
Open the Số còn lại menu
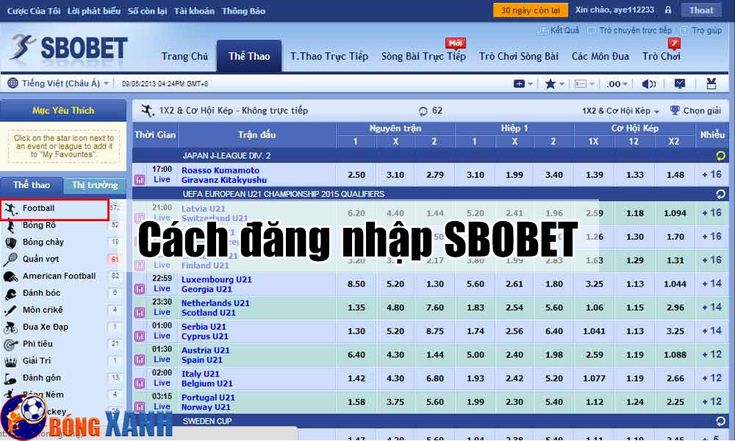[x=147, y=11]
